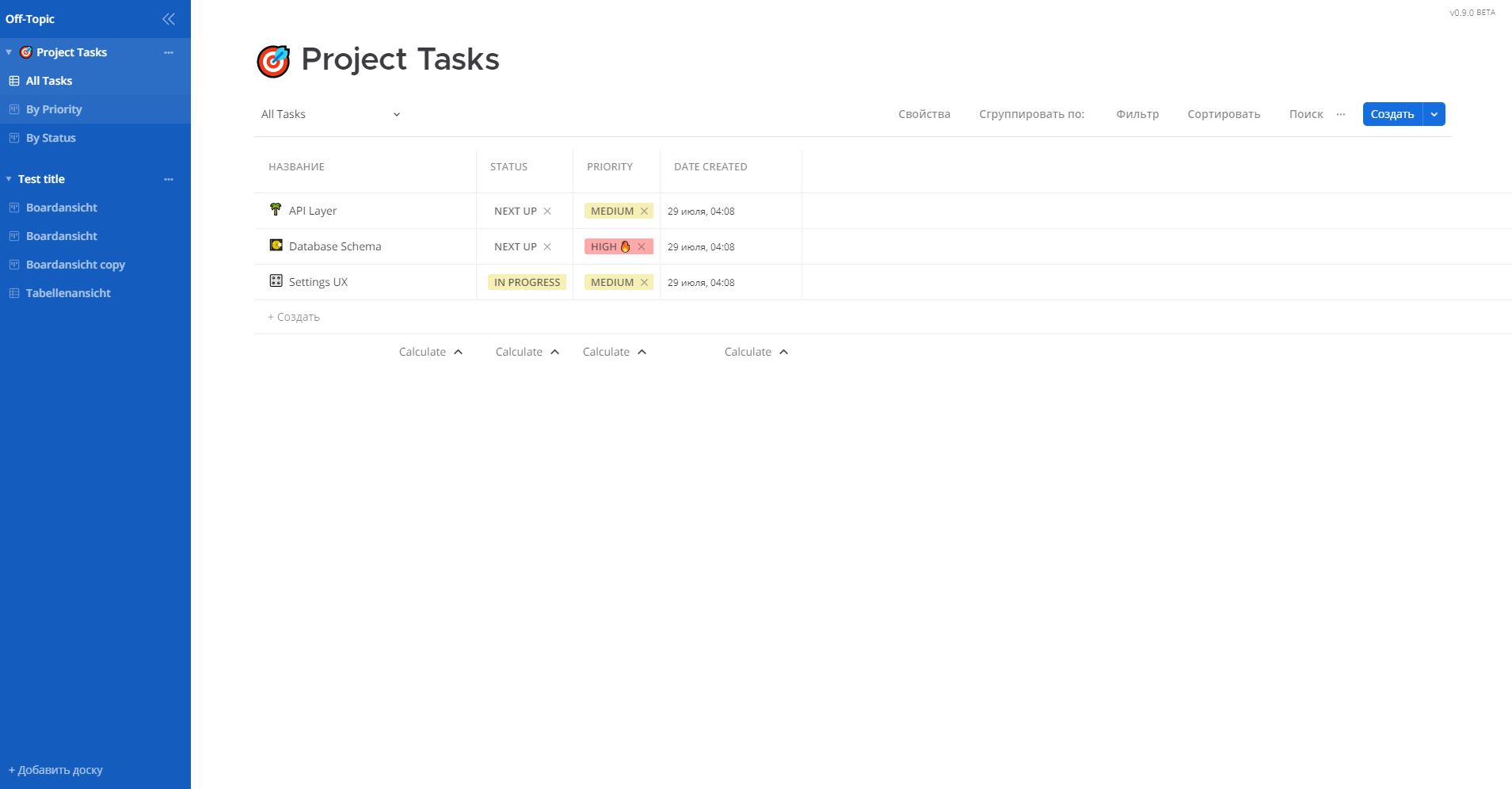Image resolution: width=1512 pixels, height=789 pixels.
Task: Open the Calculate option under Priority column
Action: pyautogui.click(x=614, y=351)
